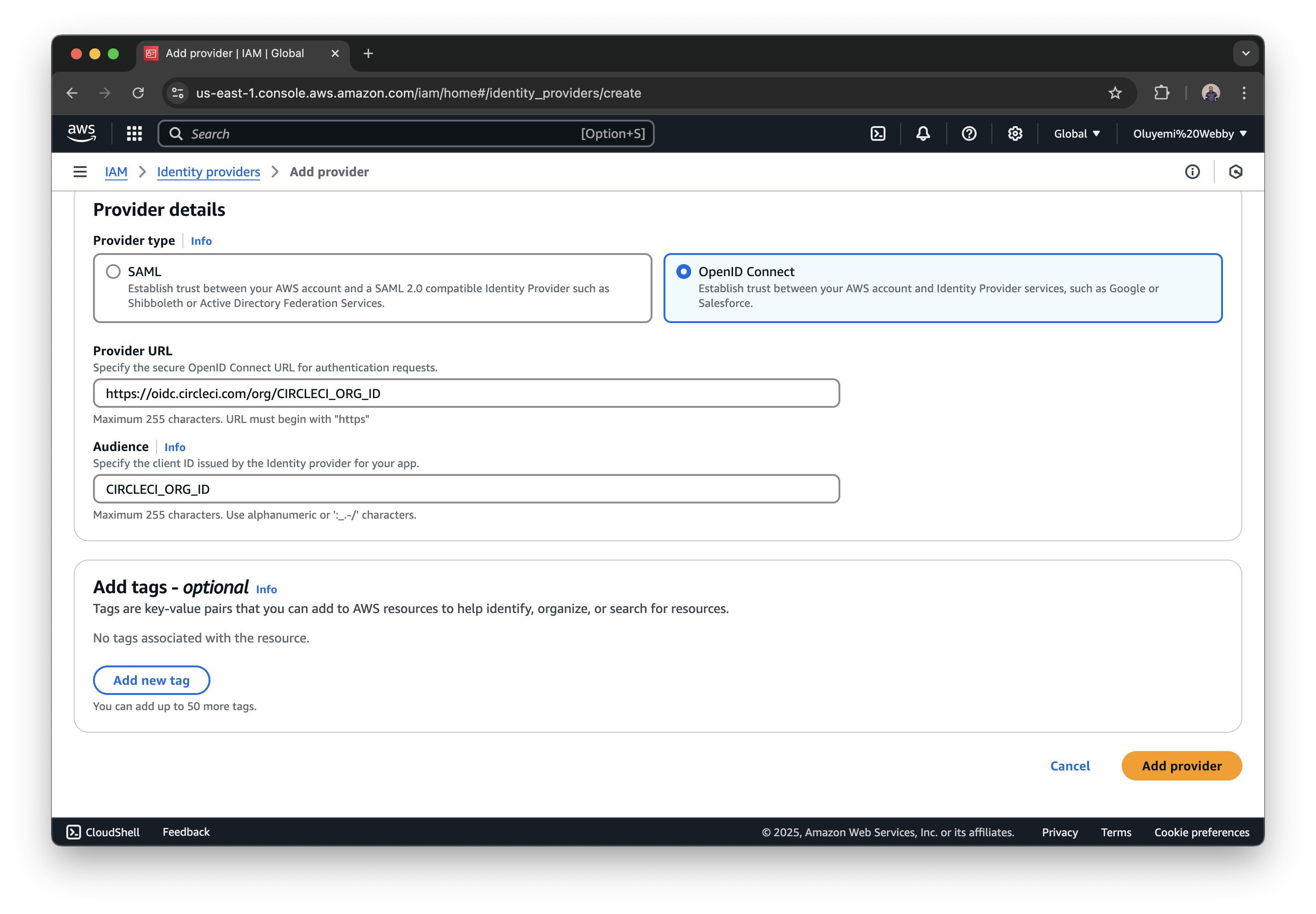Open the notifications bell
1316x914 pixels.
tap(922, 133)
